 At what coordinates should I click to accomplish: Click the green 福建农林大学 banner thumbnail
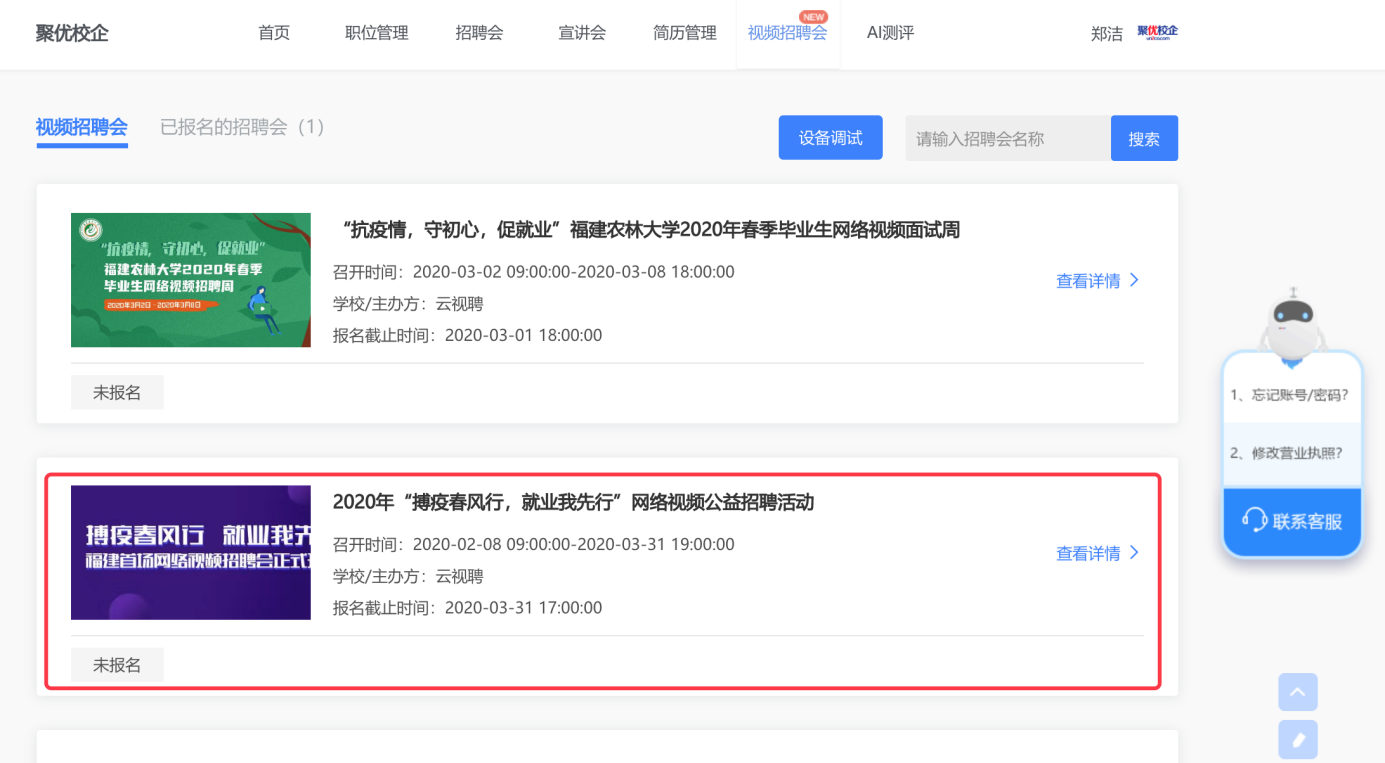(x=191, y=280)
